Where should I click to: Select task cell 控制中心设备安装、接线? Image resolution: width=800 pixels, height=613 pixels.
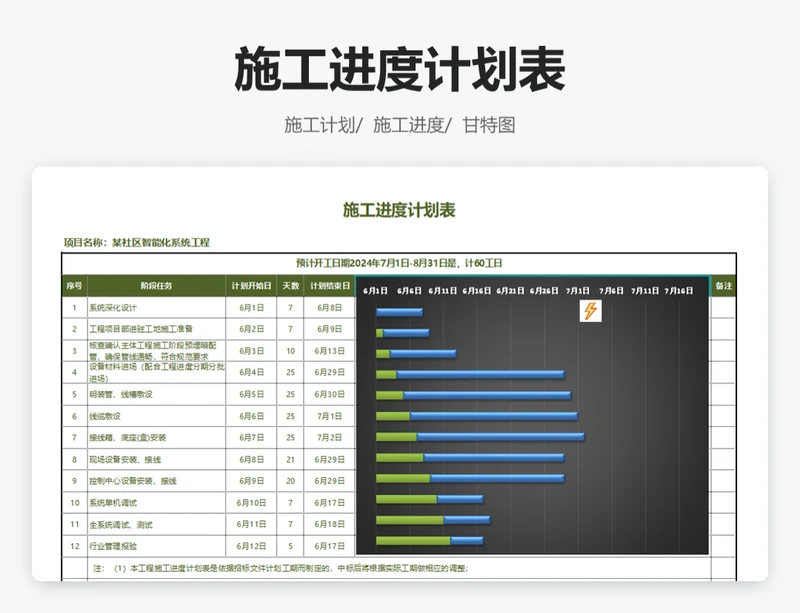[157, 481]
